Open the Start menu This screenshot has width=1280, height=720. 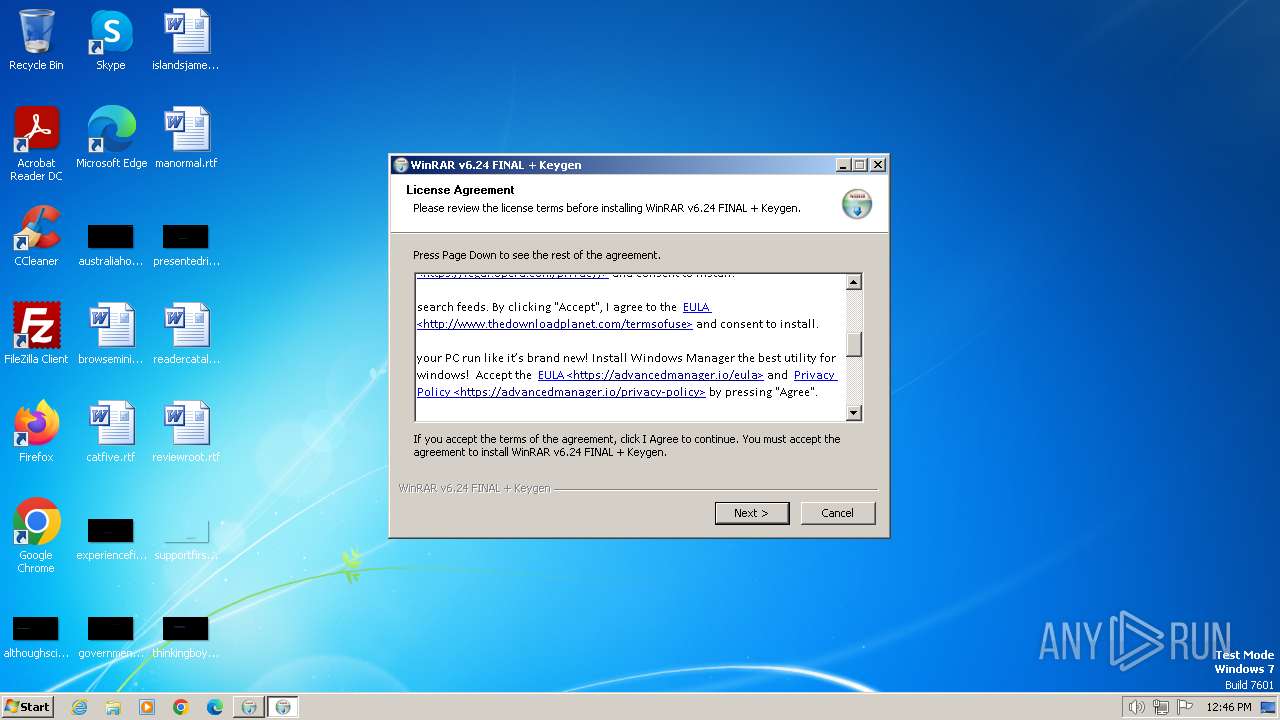[28, 707]
